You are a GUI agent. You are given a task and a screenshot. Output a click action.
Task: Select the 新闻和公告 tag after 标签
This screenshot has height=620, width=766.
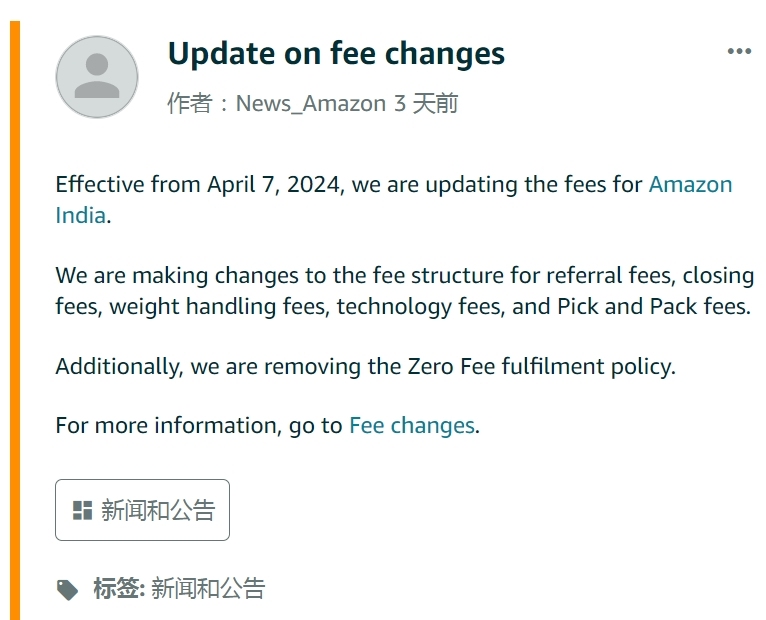[208, 589]
